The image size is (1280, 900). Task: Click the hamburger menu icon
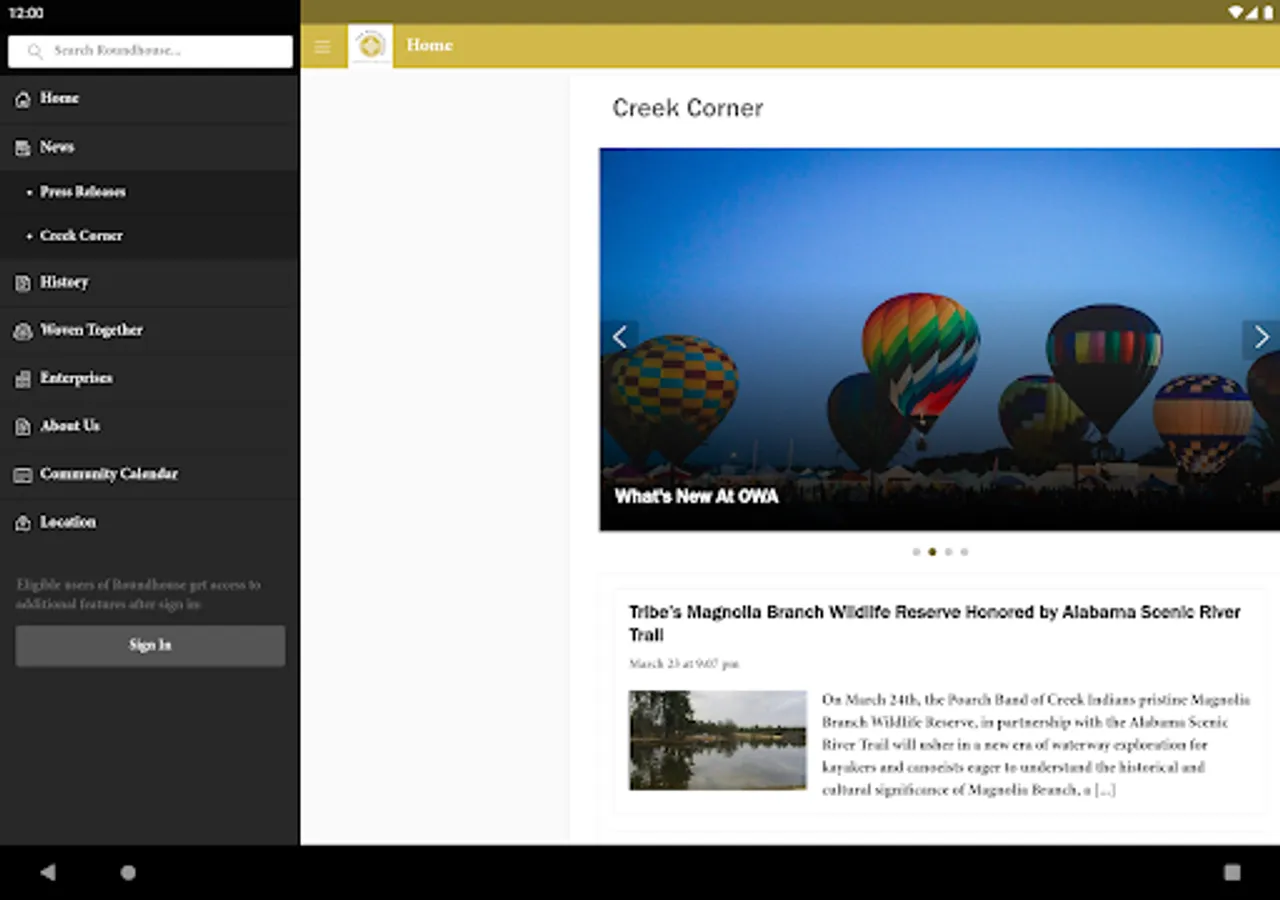pos(322,47)
